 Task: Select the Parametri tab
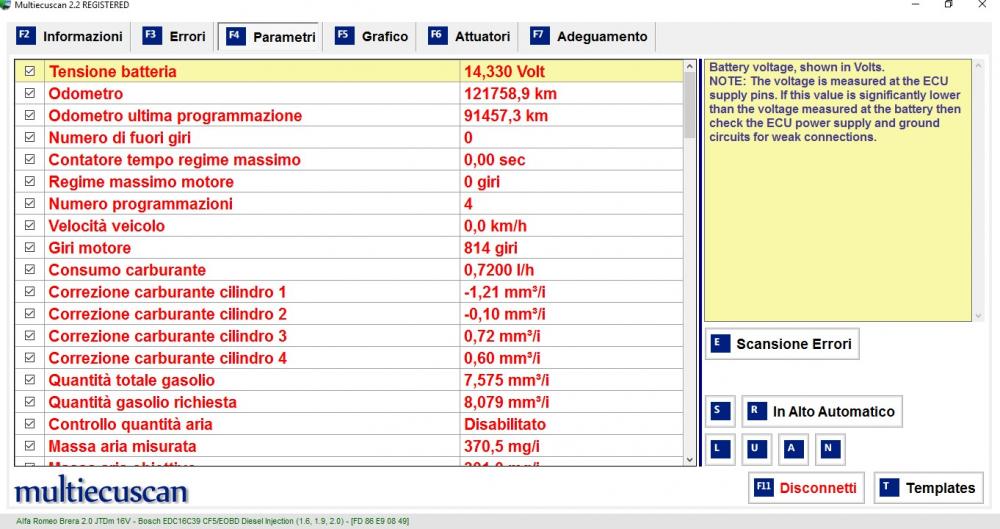[271, 36]
